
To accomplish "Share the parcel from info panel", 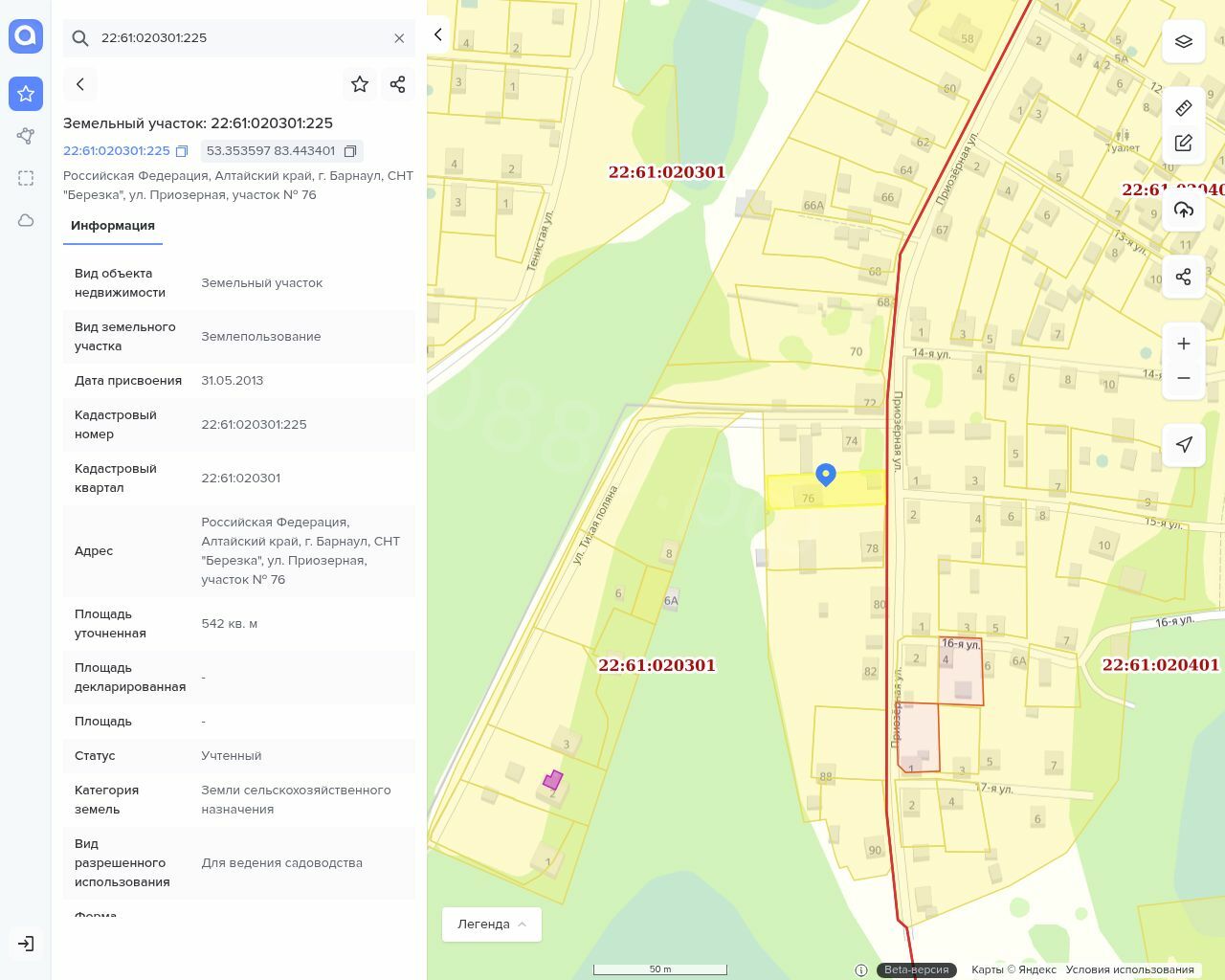I will pos(398,84).
